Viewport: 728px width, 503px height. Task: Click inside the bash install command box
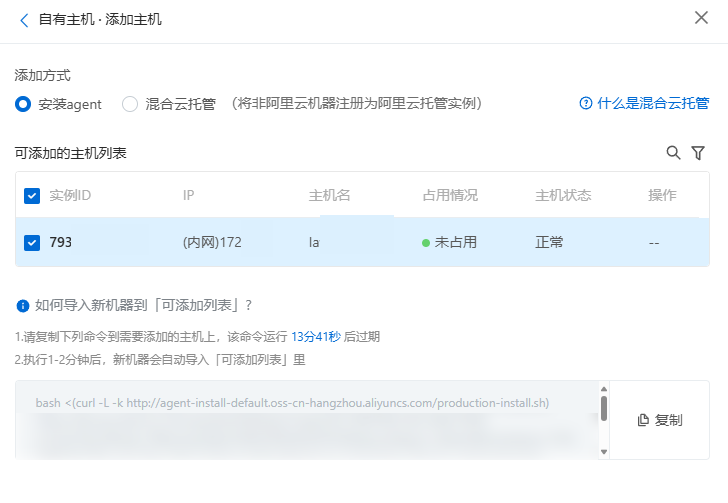tap(300, 420)
